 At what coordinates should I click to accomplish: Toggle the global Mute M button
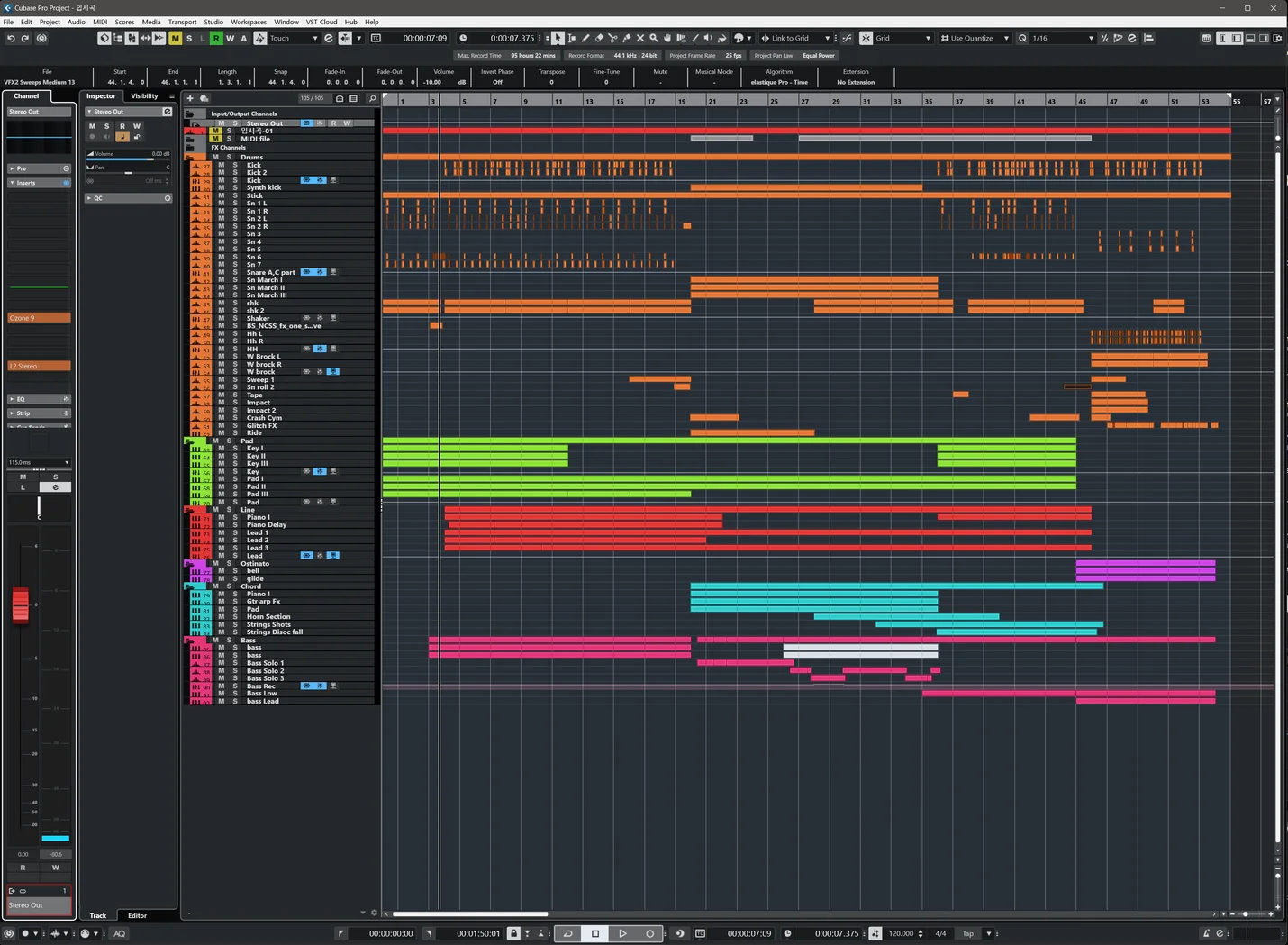point(175,38)
